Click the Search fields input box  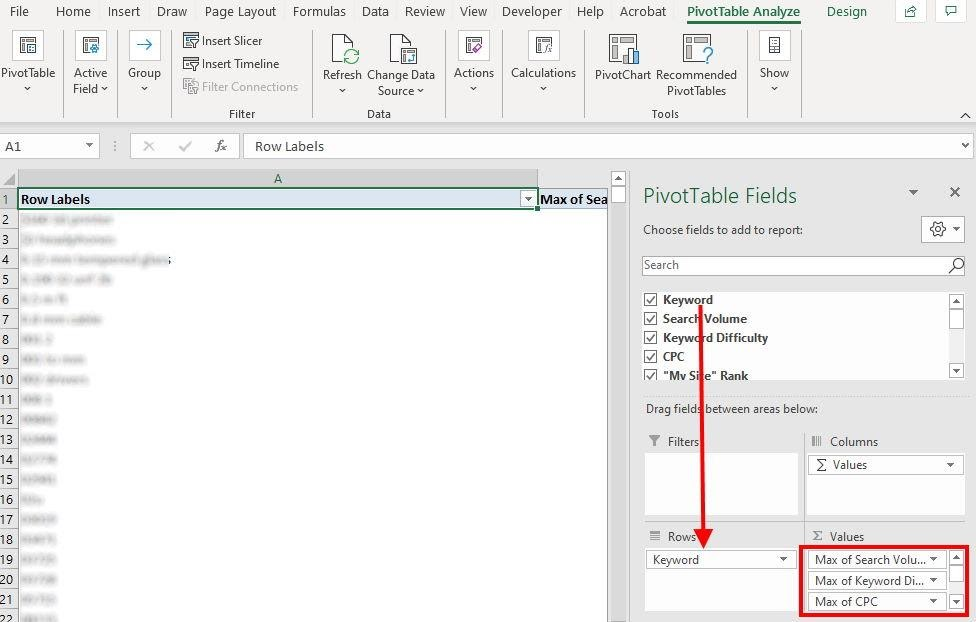click(795, 265)
